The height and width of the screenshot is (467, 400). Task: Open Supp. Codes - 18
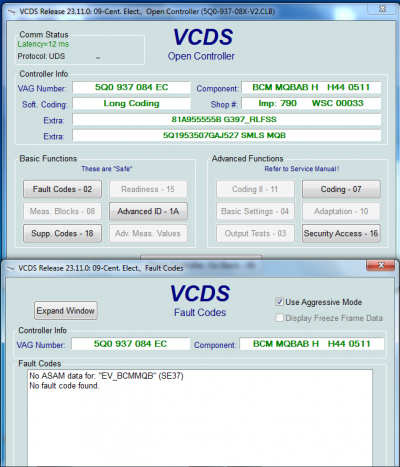tap(62, 233)
